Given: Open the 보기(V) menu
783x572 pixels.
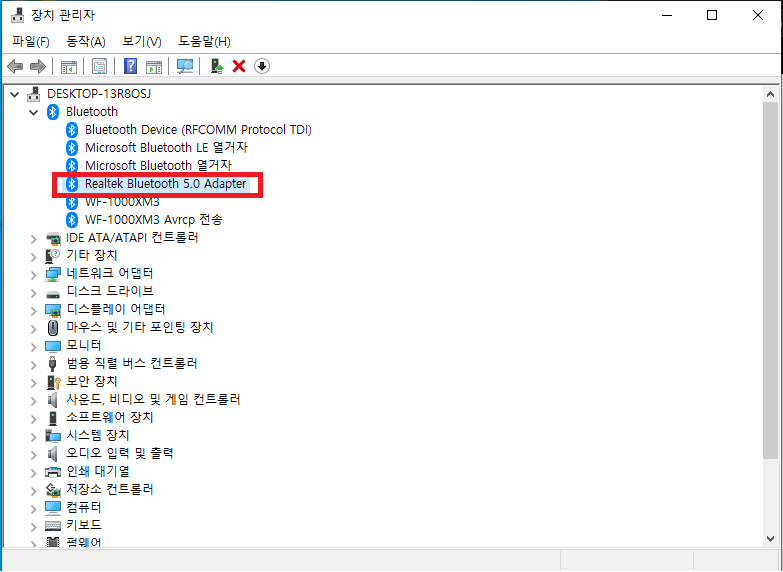Looking at the screenshot, I should pyautogui.click(x=142, y=41).
